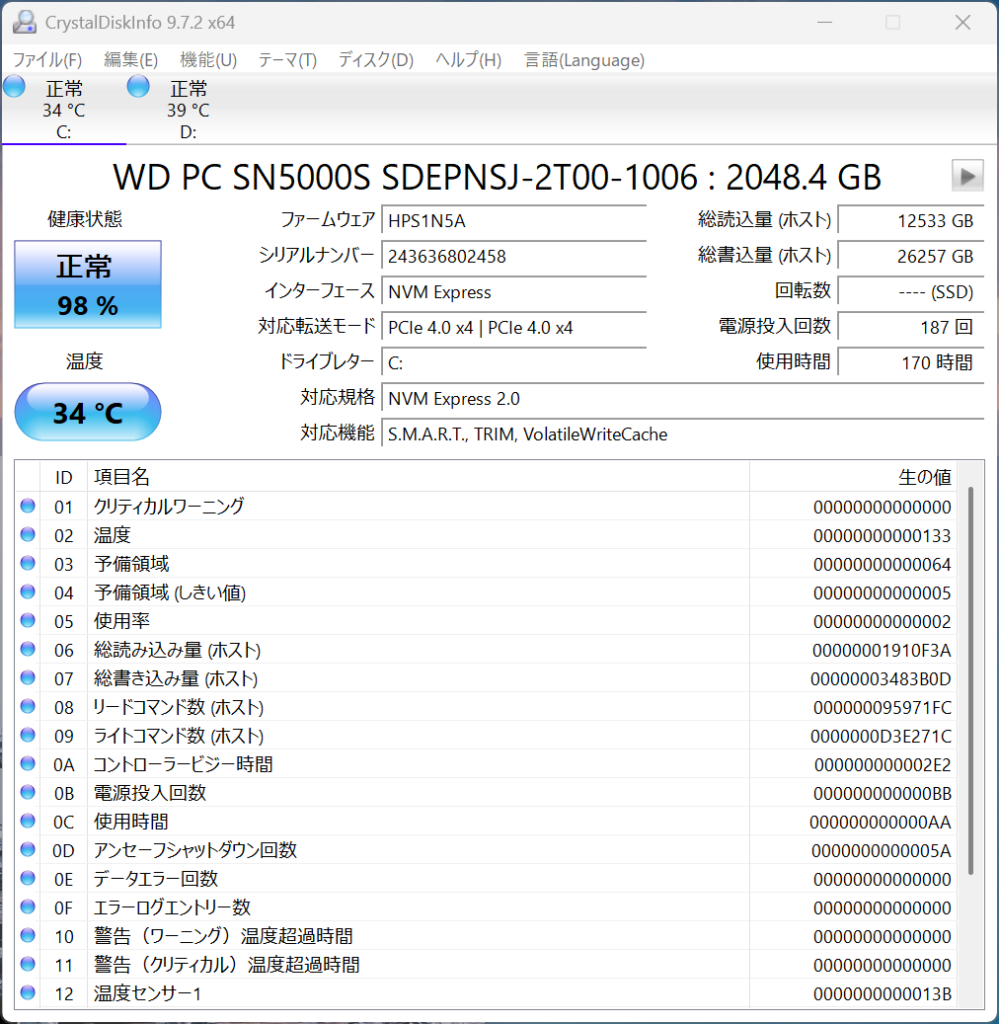Select the シリアルナンバー text field
Image resolution: width=999 pixels, height=1024 pixels.
tap(513, 257)
